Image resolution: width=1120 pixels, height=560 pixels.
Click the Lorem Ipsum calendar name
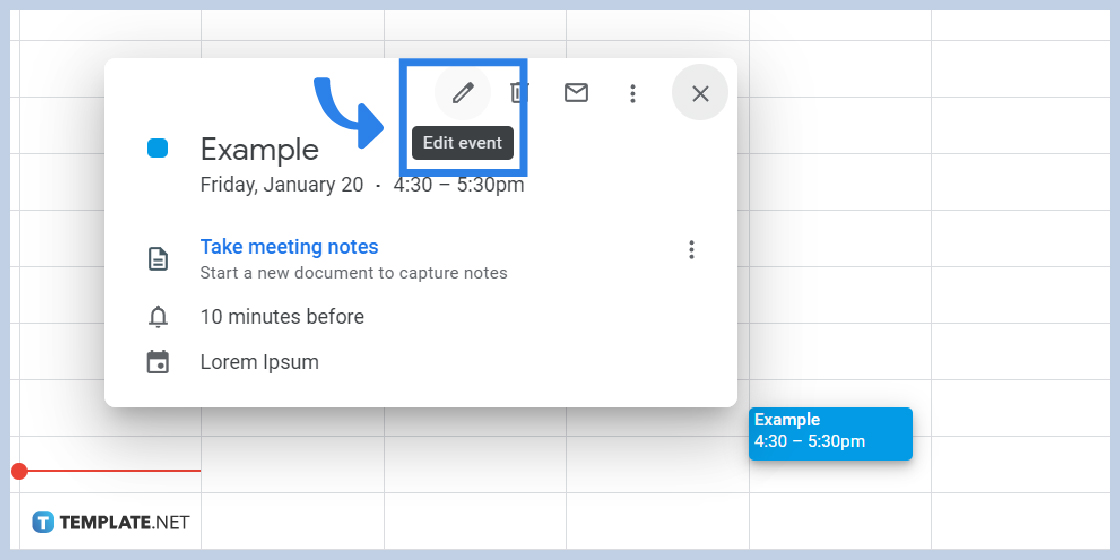coord(259,362)
